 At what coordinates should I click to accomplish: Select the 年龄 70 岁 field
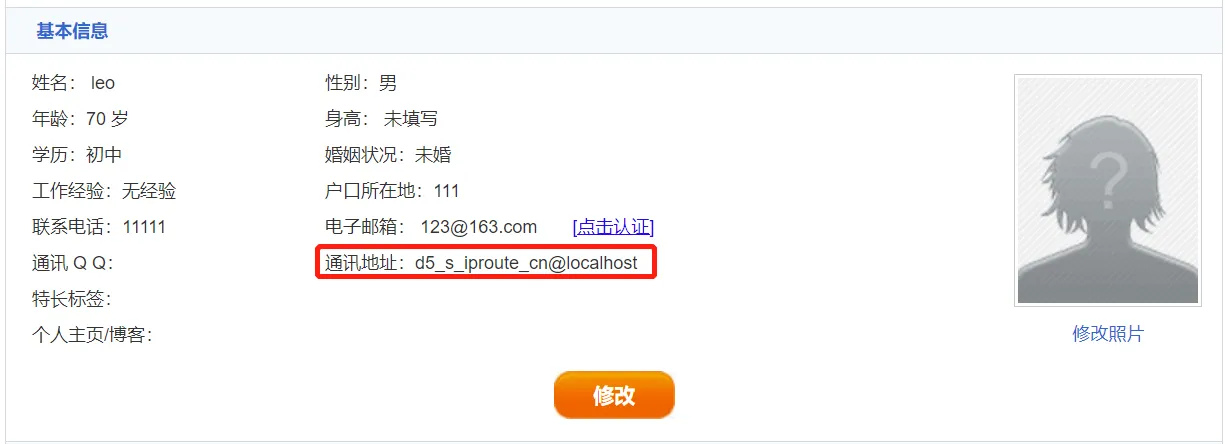80,119
